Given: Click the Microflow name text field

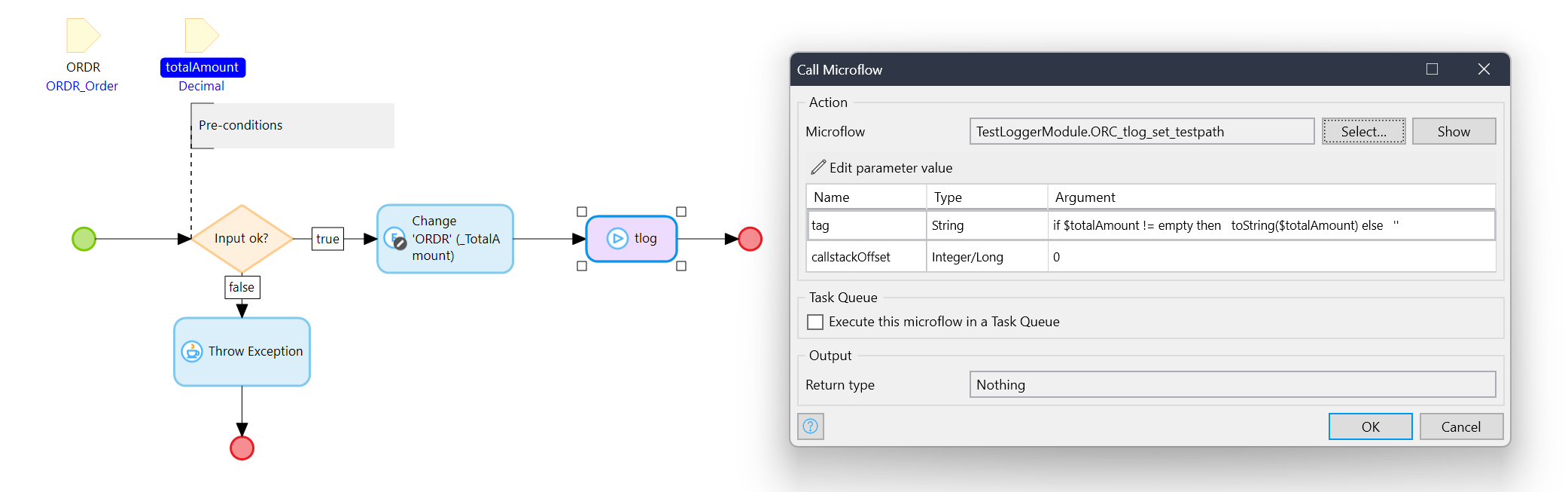Looking at the screenshot, I should tap(1141, 131).
